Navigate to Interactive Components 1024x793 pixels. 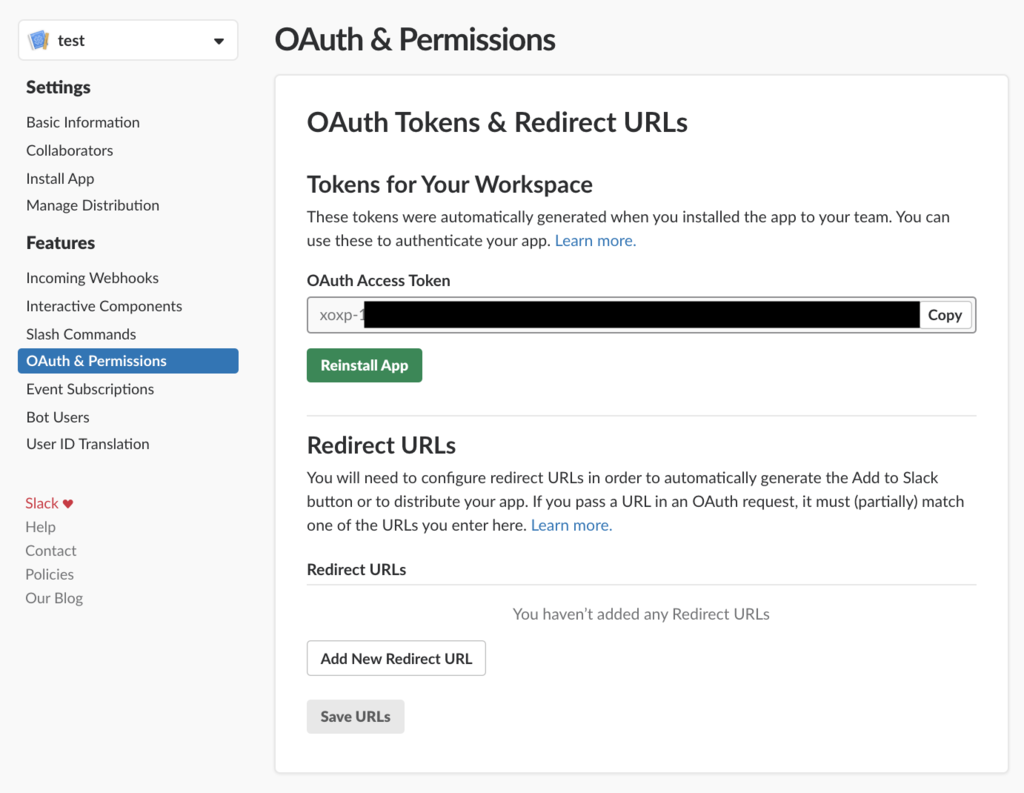click(104, 306)
